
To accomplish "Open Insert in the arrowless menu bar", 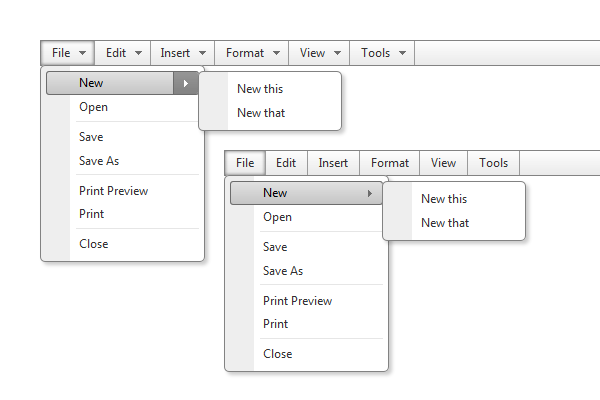I will [333, 163].
